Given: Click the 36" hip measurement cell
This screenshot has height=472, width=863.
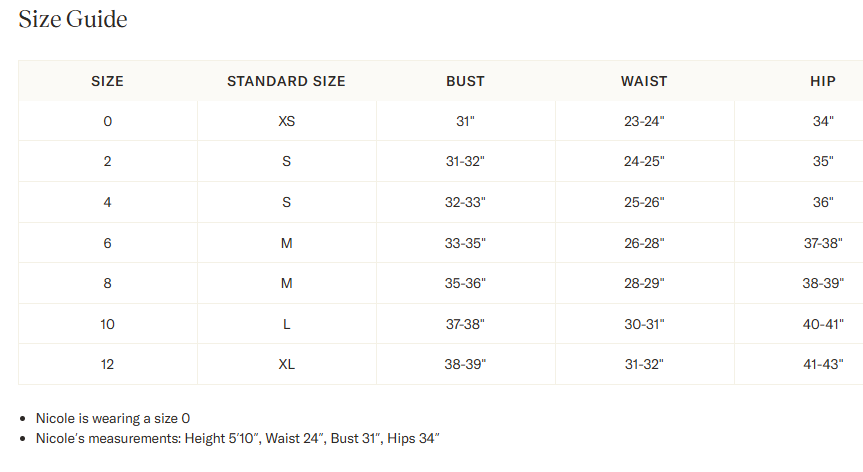Looking at the screenshot, I should click(822, 202).
